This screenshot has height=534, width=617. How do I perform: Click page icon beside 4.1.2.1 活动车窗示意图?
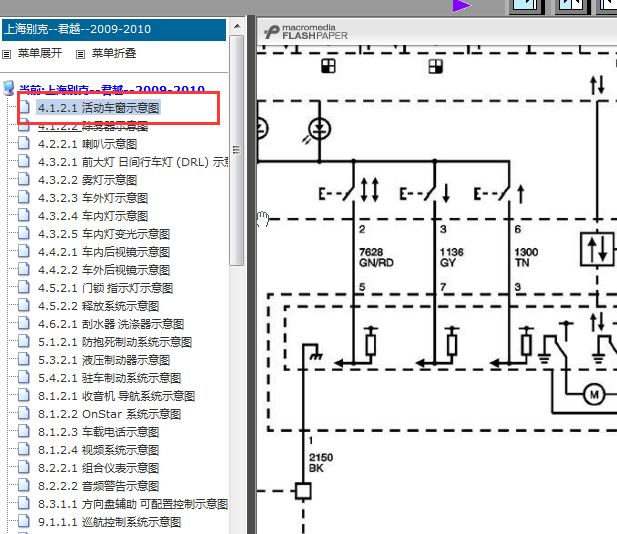(24, 106)
